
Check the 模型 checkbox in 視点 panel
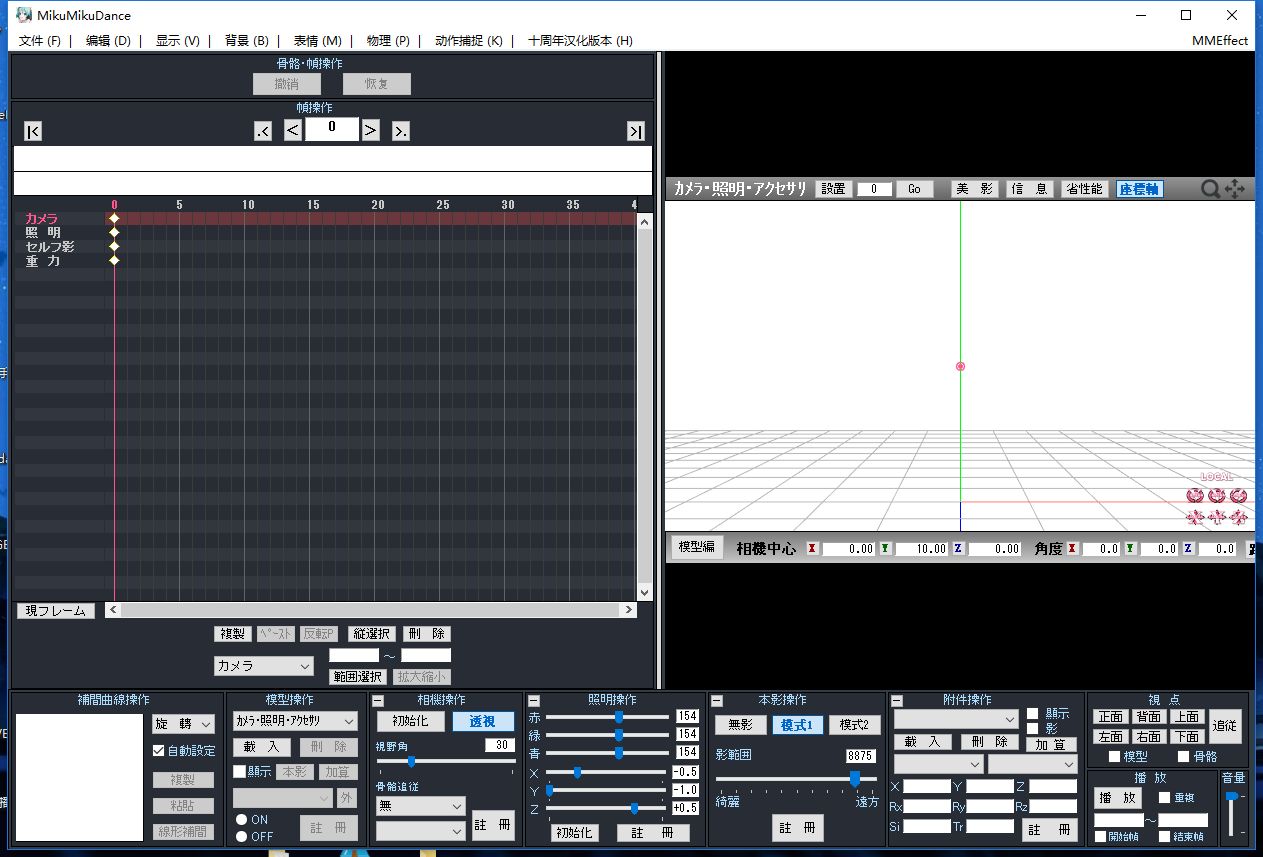tap(1114, 756)
